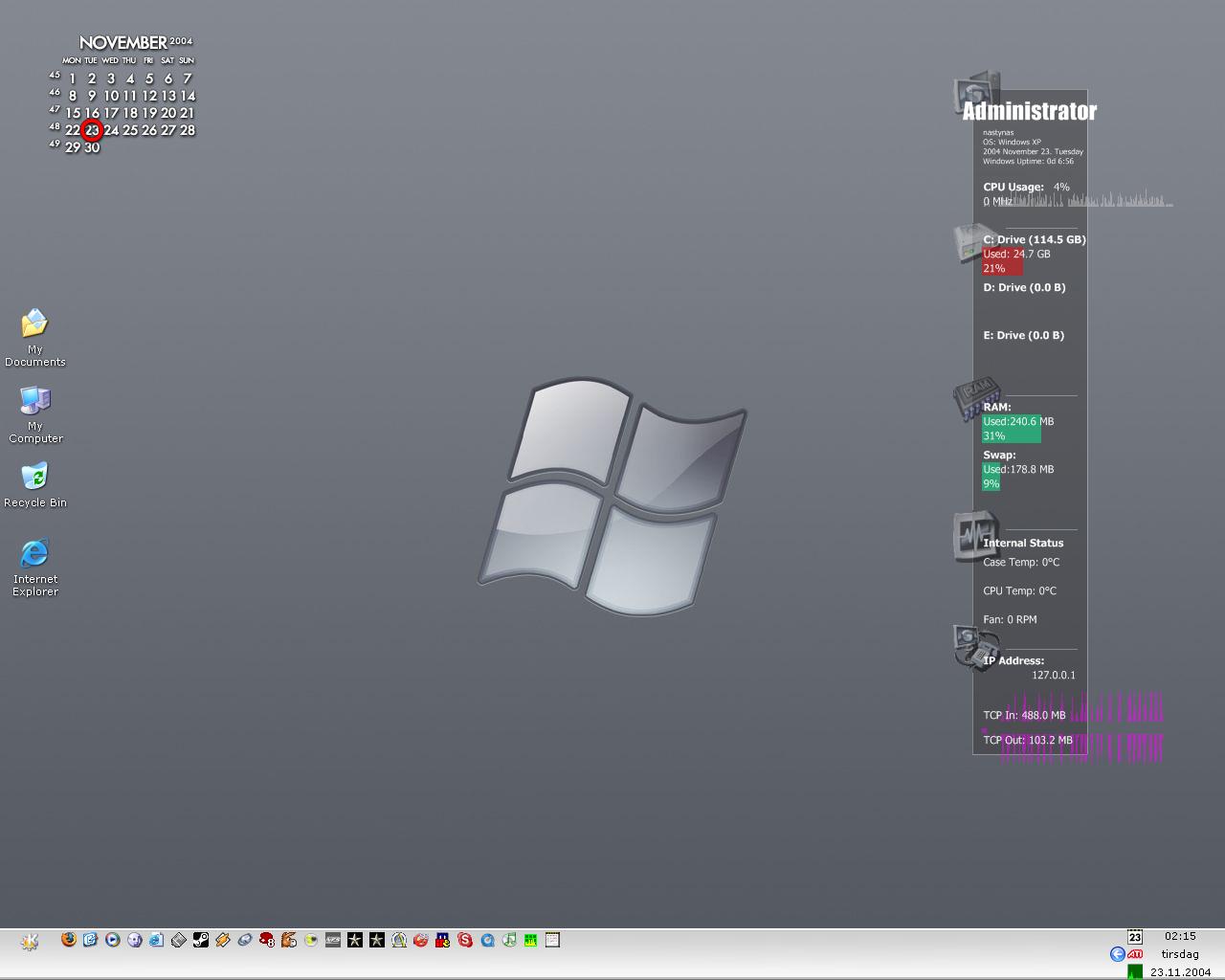Click the E: Drive (0.0 B) label
The height and width of the screenshot is (980, 1225).
[1024, 335]
